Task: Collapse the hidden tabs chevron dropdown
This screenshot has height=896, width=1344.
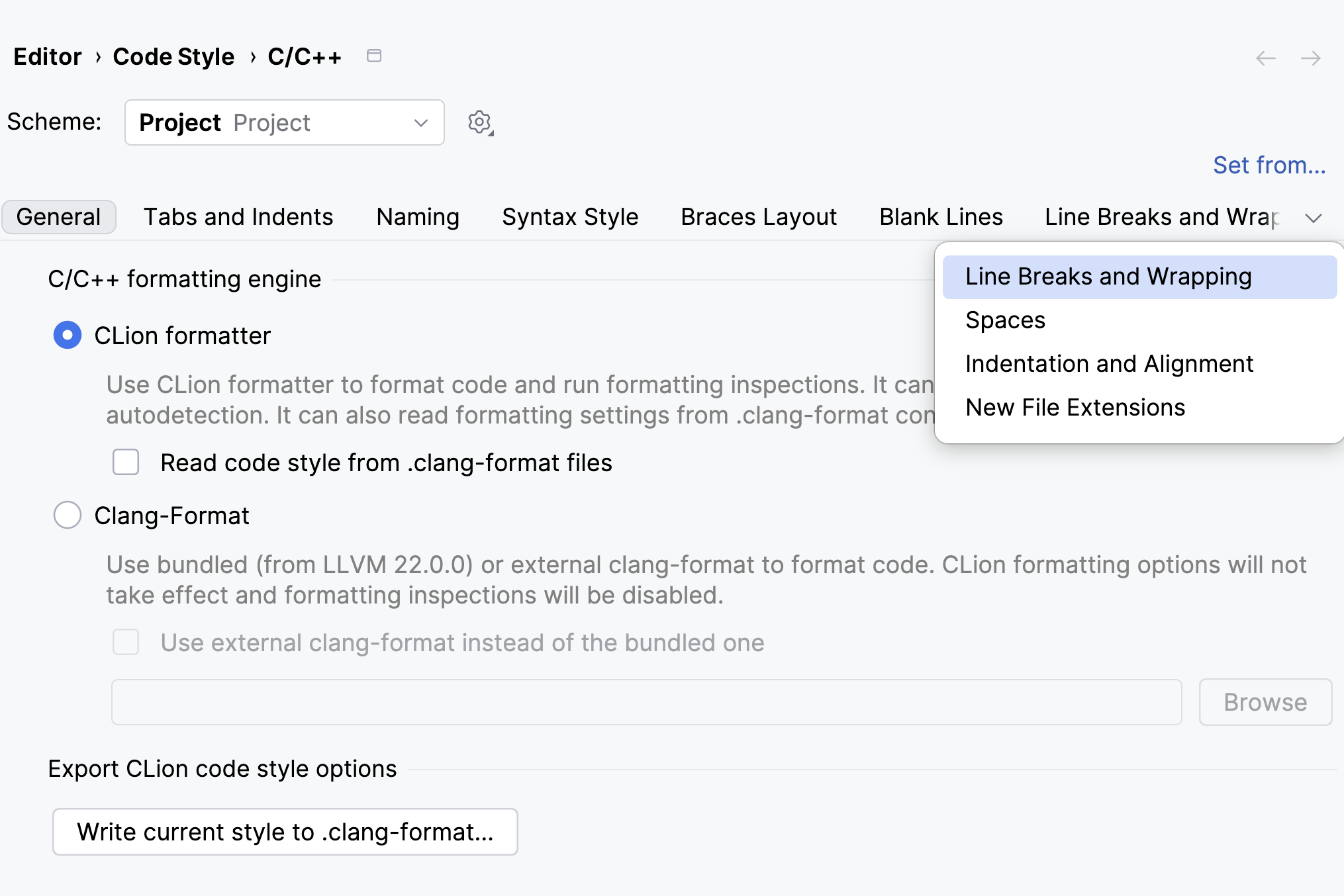Action: pos(1314,218)
